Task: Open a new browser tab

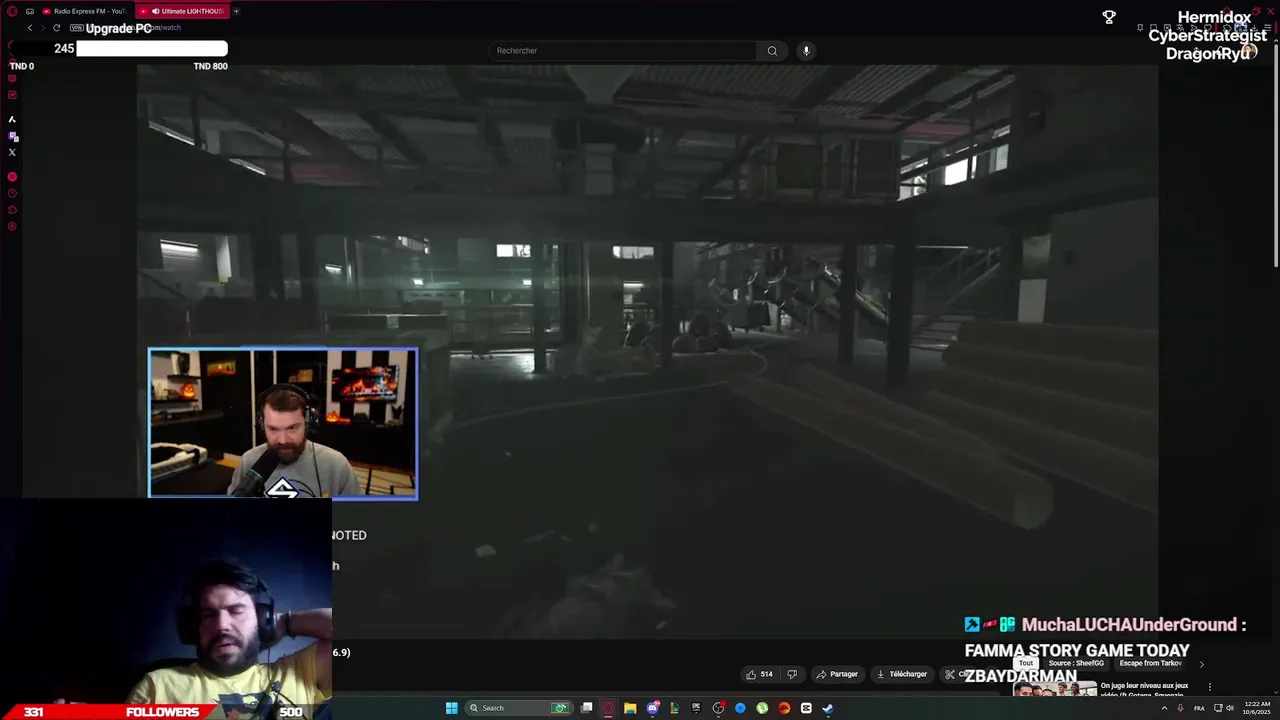Action: pyautogui.click(x=236, y=11)
